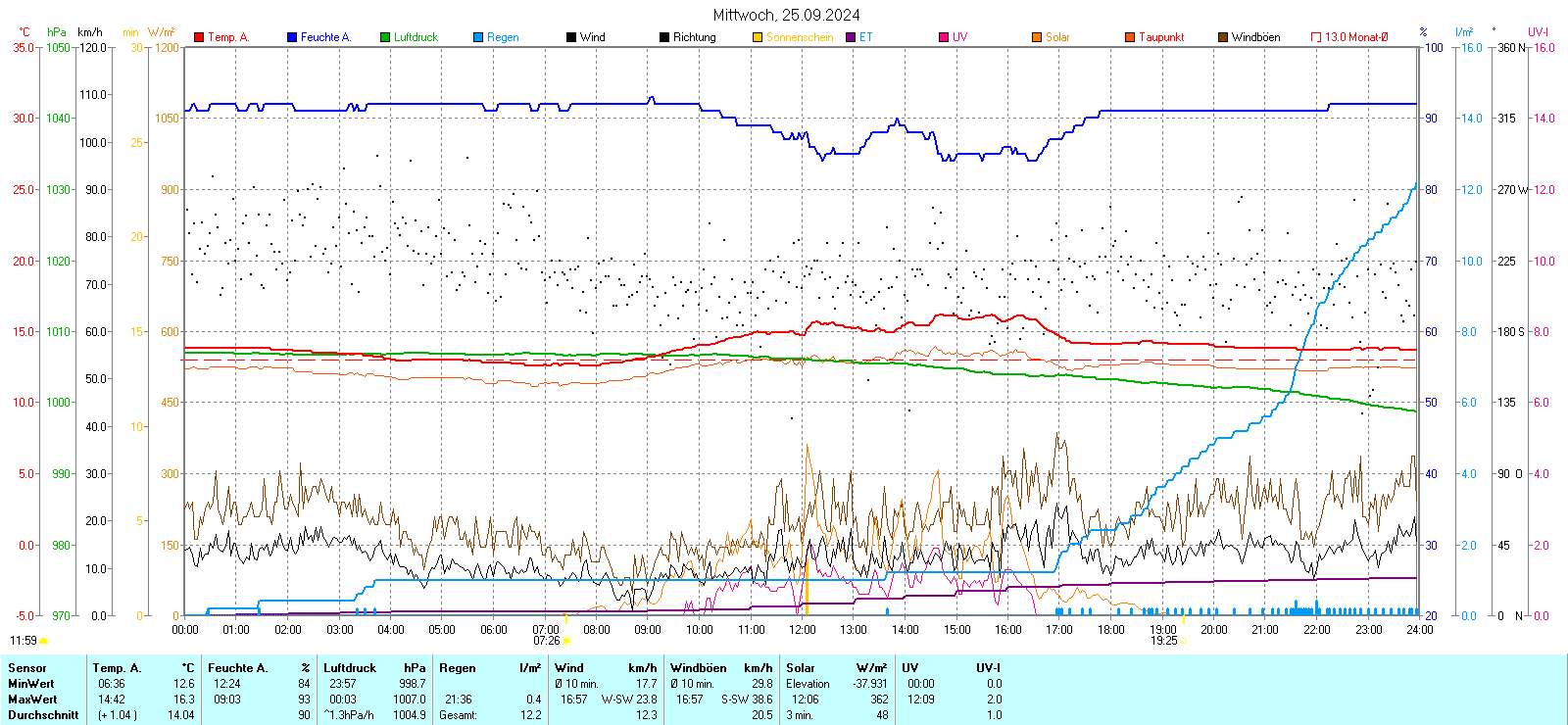Click the brown Windböen legend square
1568x725 pixels.
tap(1223, 37)
